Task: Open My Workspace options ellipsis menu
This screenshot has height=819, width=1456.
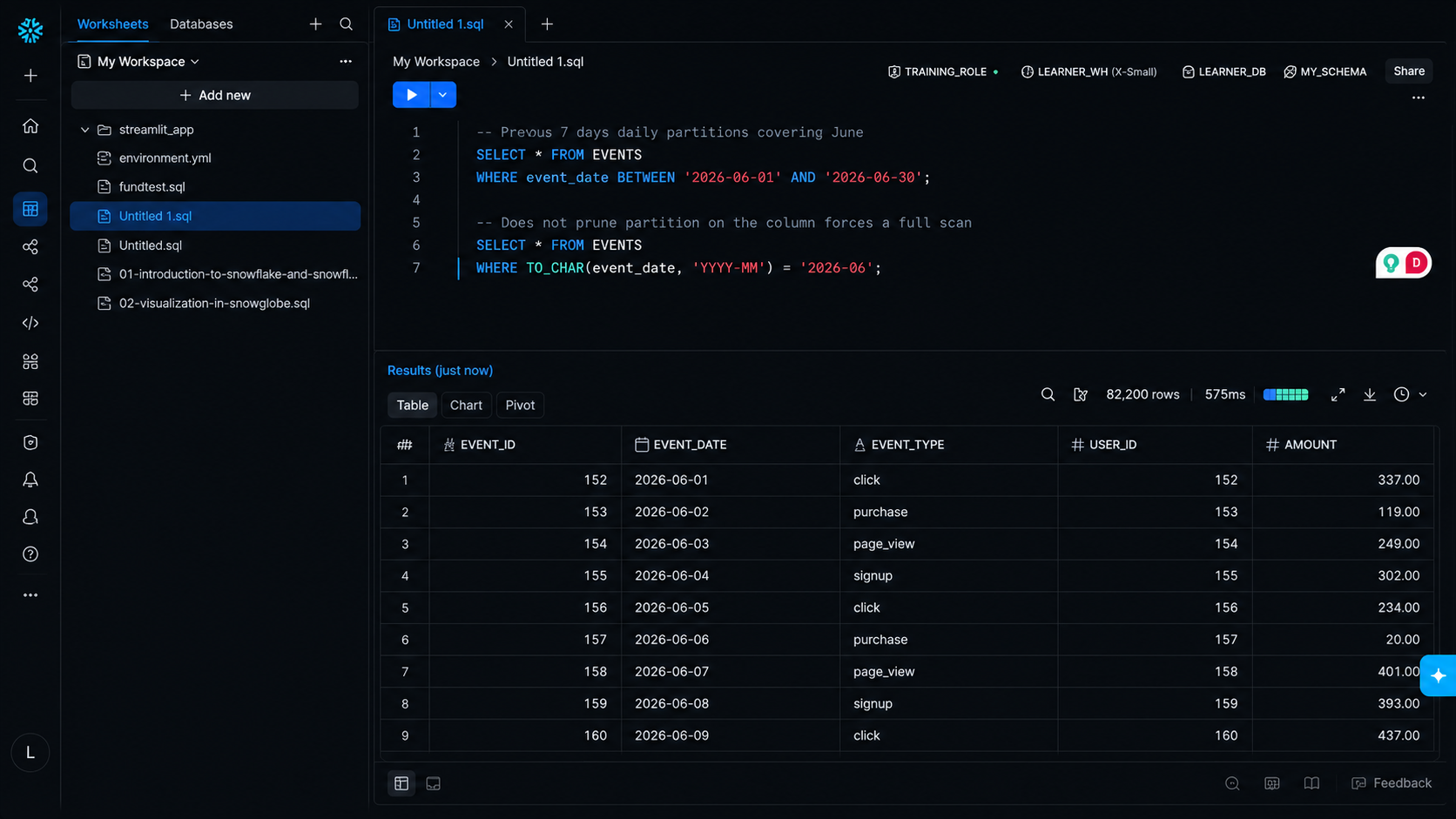Action: [x=346, y=62]
